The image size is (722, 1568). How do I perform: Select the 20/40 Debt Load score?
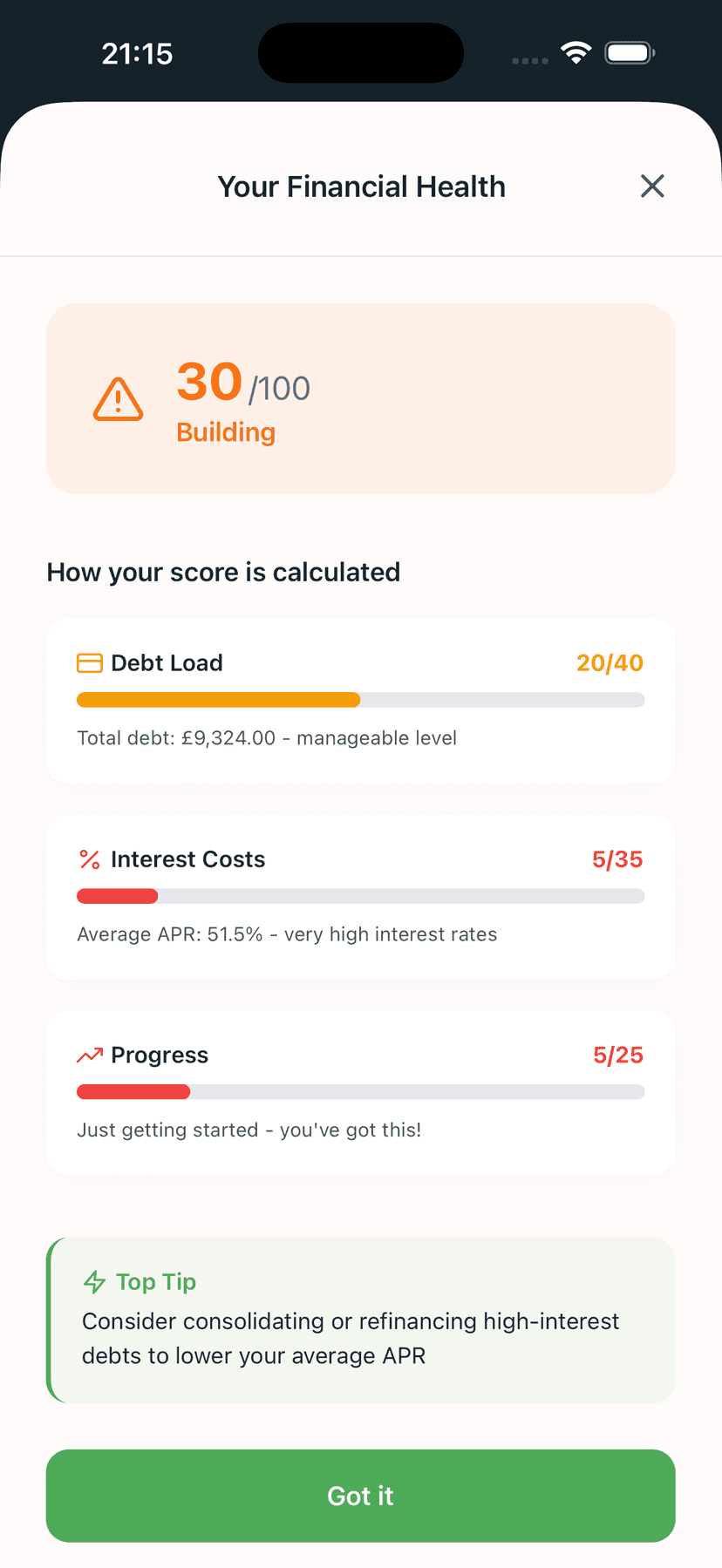[x=610, y=662]
